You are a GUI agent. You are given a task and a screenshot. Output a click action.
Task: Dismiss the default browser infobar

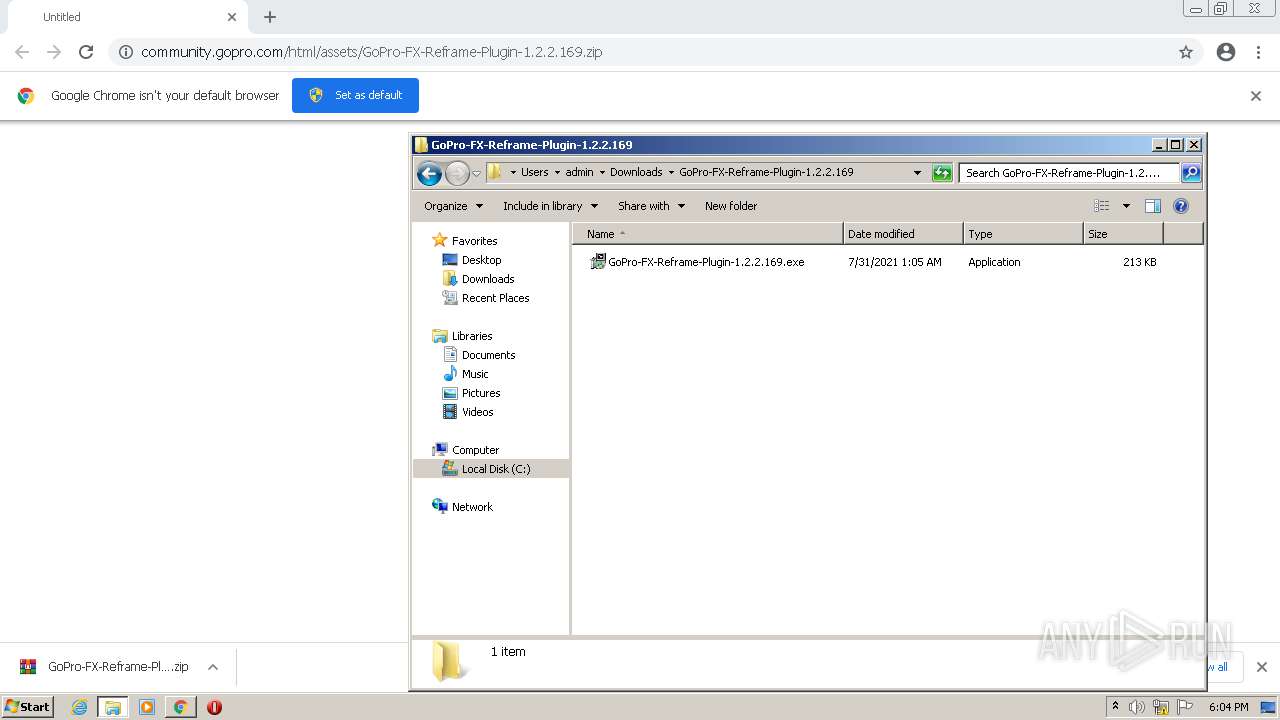click(x=1256, y=96)
